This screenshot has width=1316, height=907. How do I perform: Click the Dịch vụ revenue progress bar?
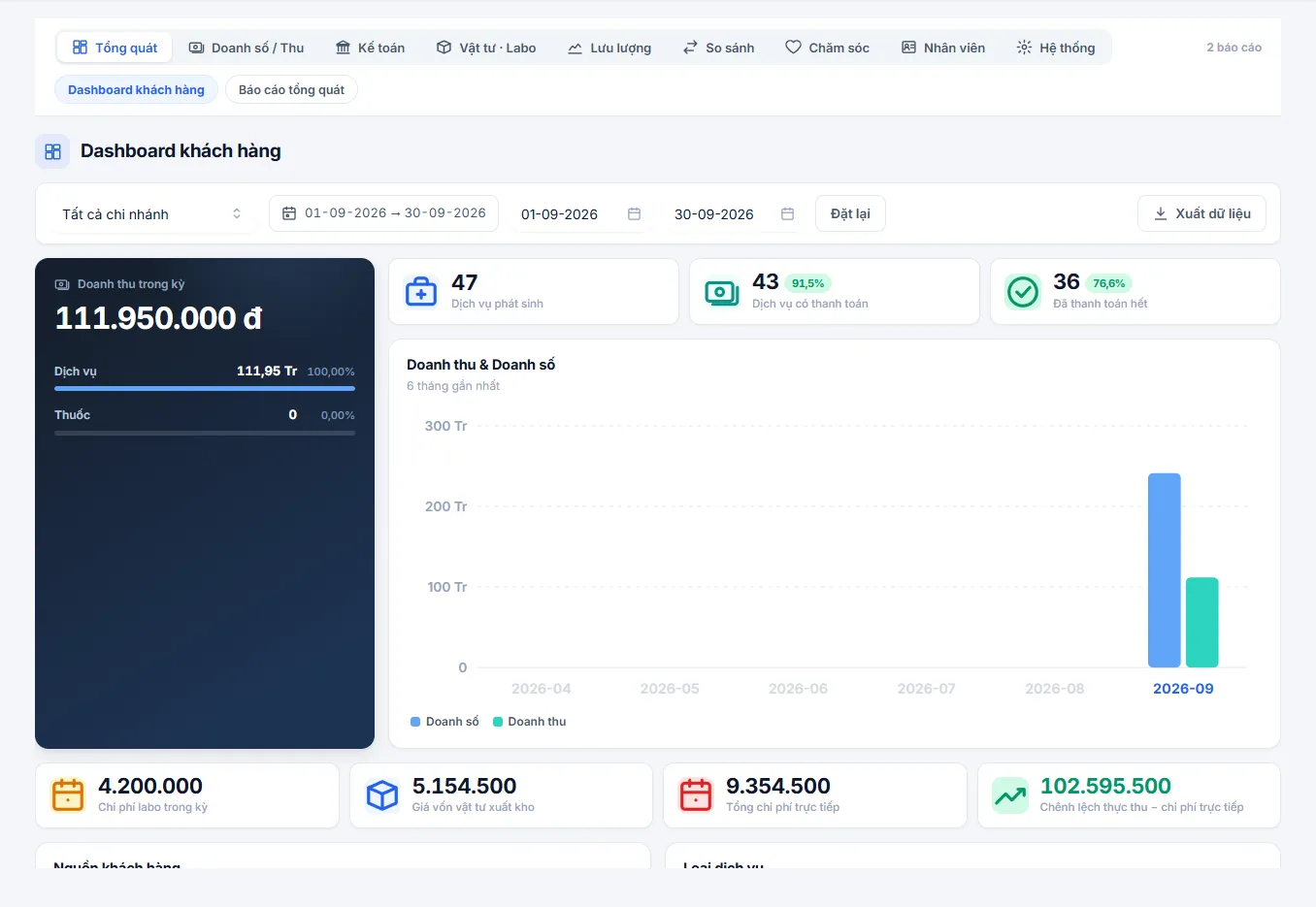(x=205, y=388)
